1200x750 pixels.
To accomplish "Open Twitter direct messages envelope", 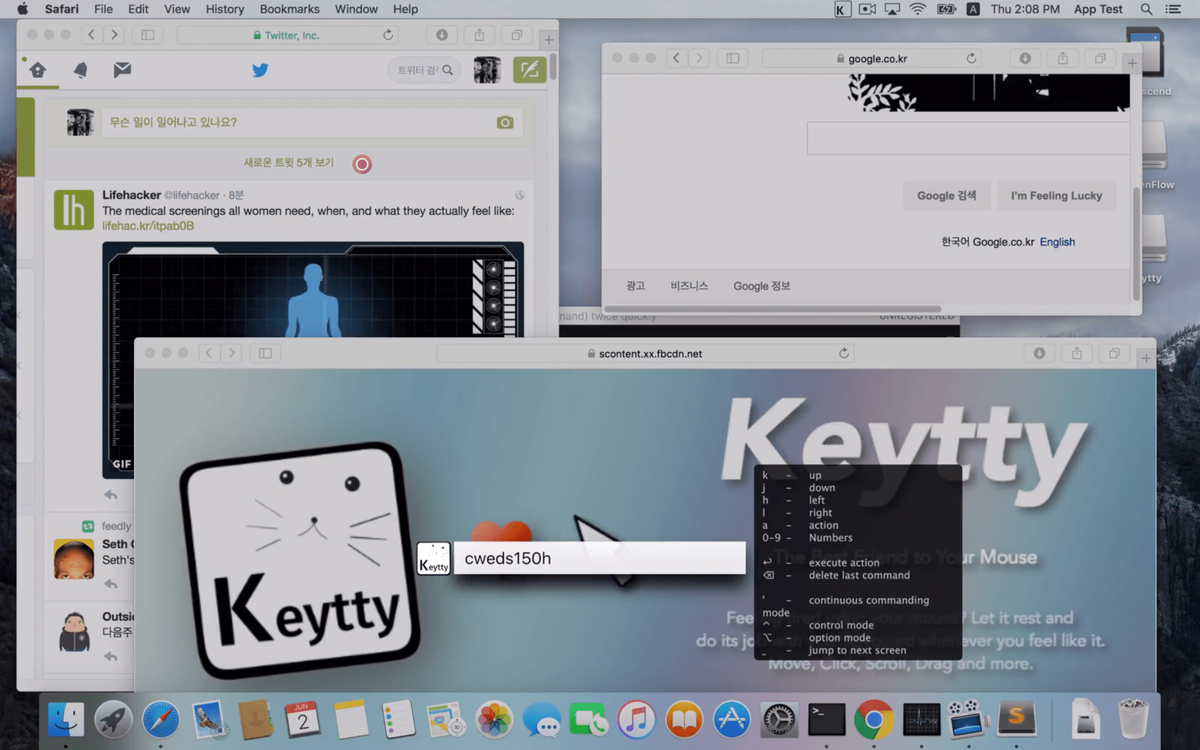I will [x=122, y=70].
